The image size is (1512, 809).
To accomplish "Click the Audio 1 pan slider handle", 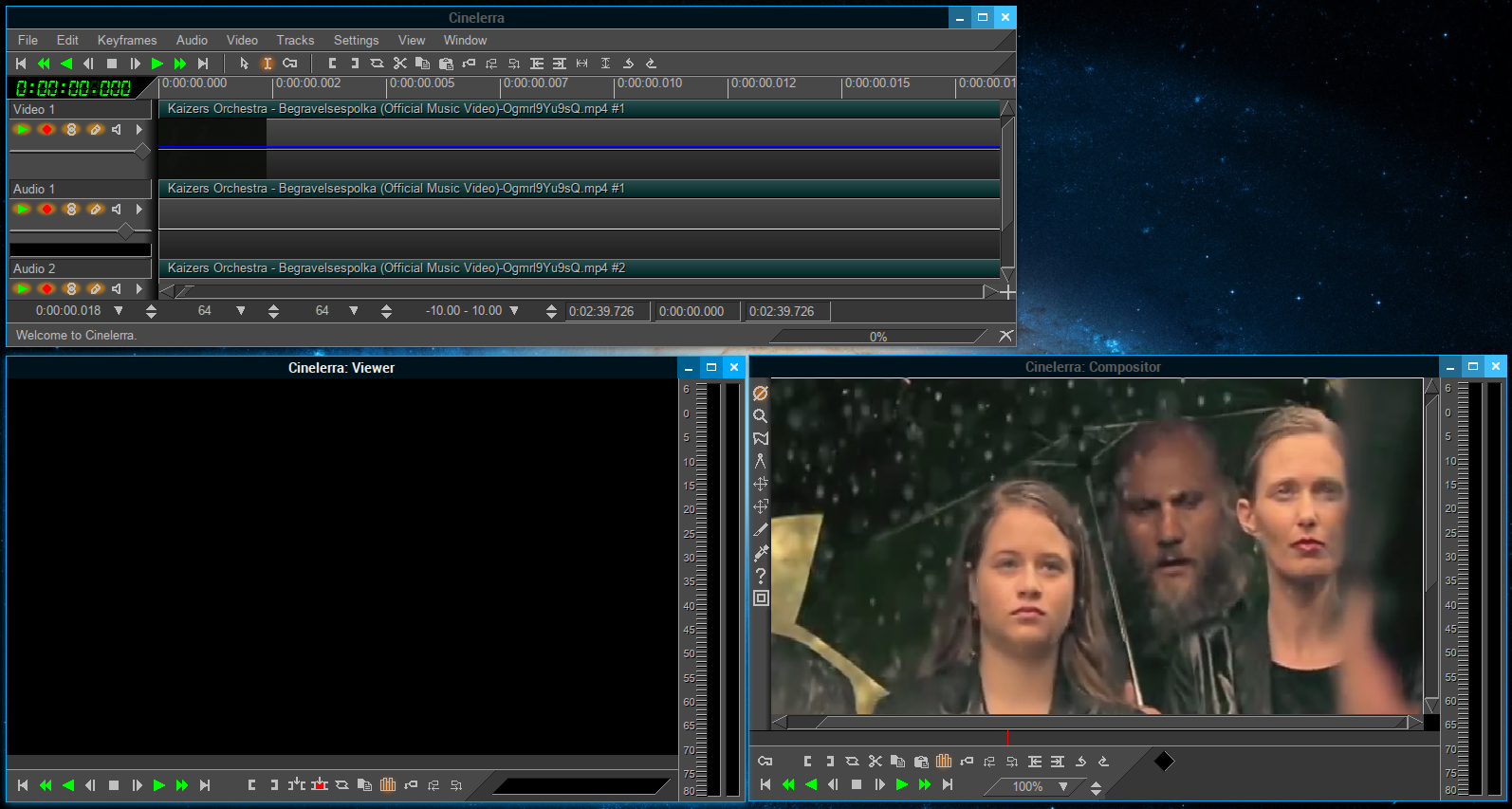I will pyautogui.click(x=125, y=230).
